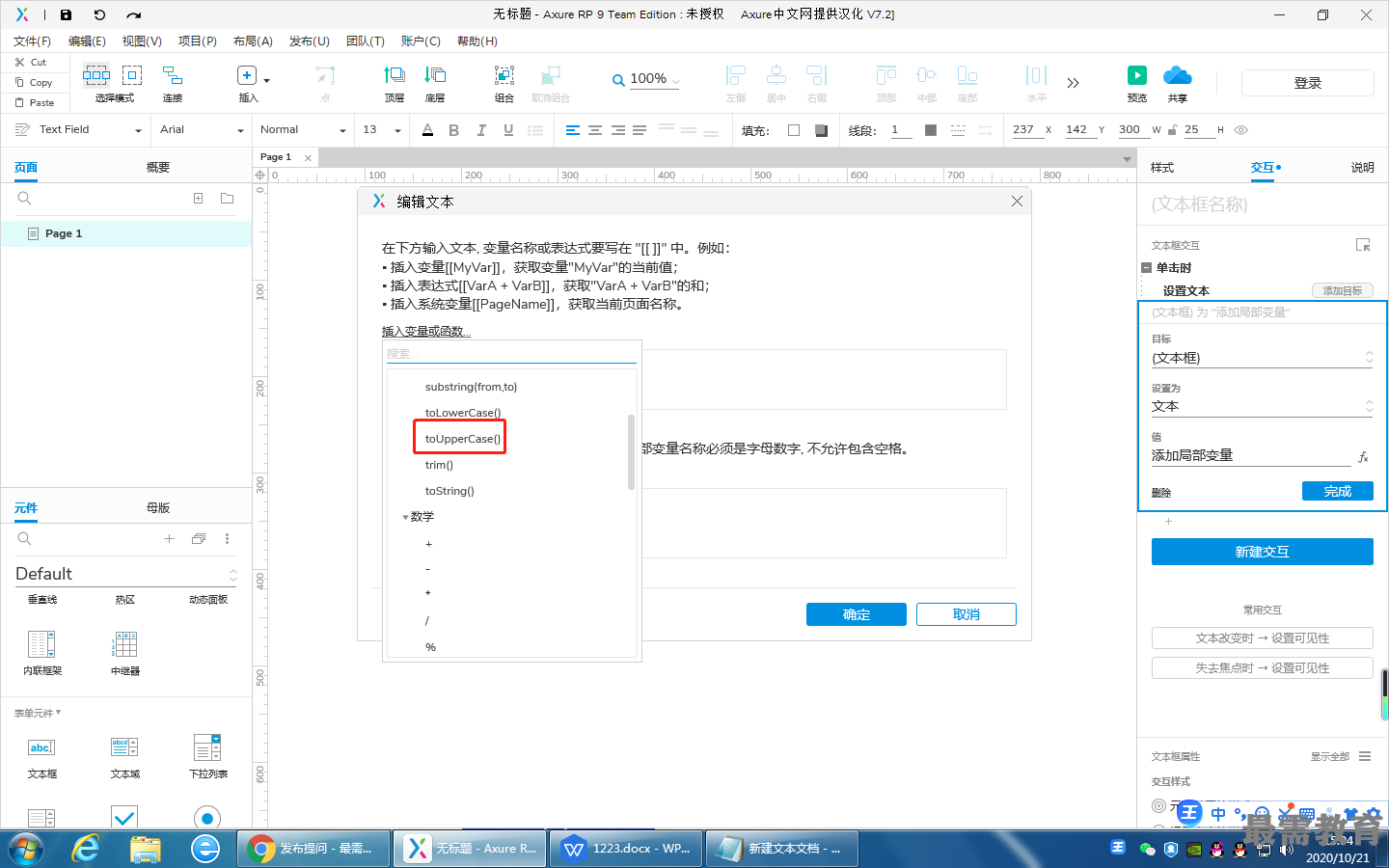Switch to the 母版 masters tab
The height and width of the screenshot is (868, 1389).
158,508
